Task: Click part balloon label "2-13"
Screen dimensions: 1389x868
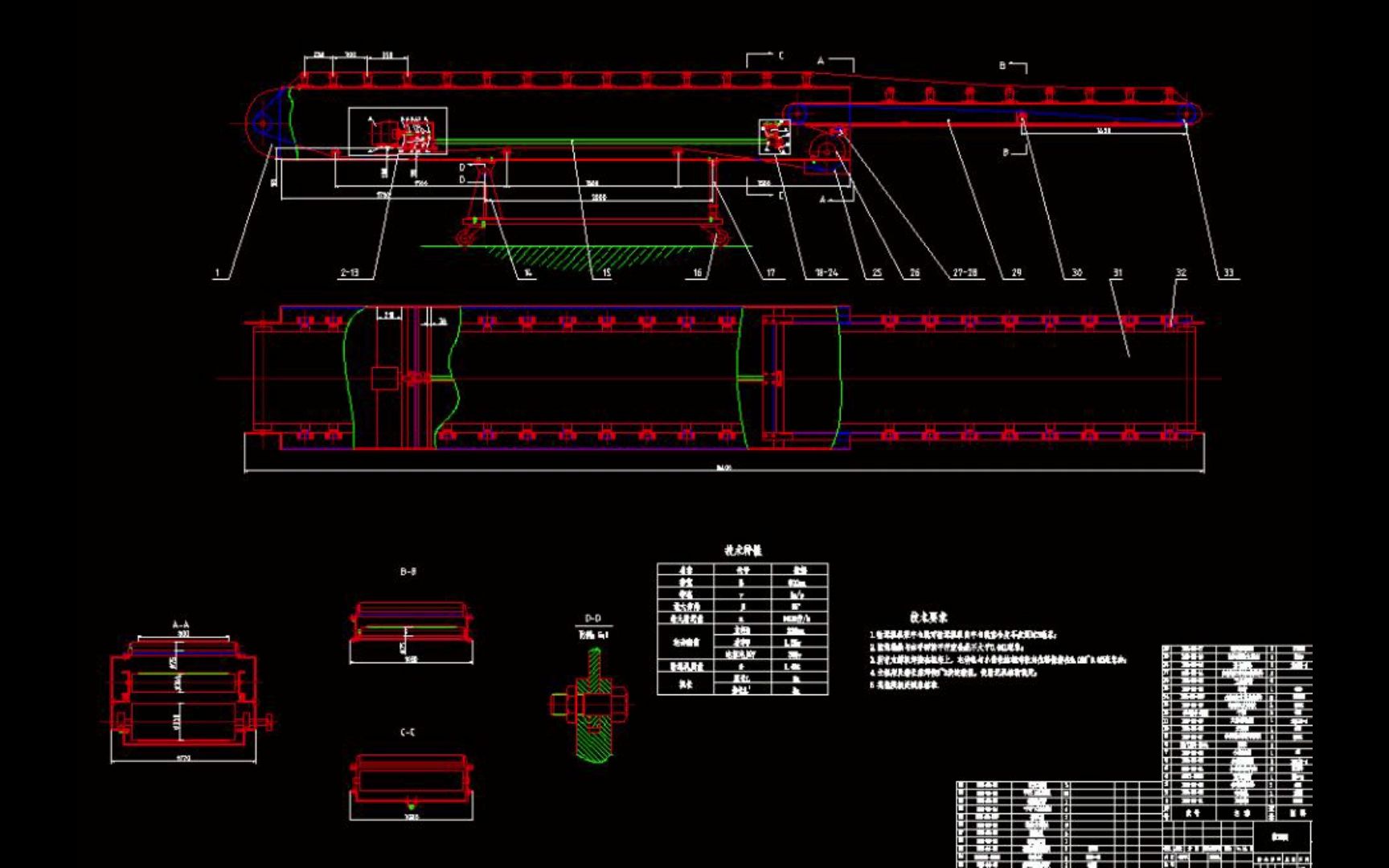Action: pyautogui.click(x=350, y=273)
